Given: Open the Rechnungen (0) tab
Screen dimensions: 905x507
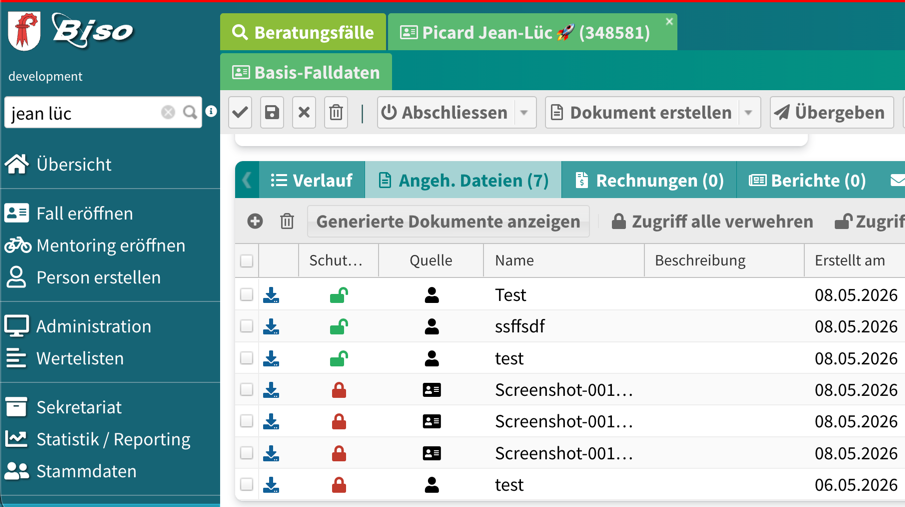Looking at the screenshot, I should click(649, 180).
